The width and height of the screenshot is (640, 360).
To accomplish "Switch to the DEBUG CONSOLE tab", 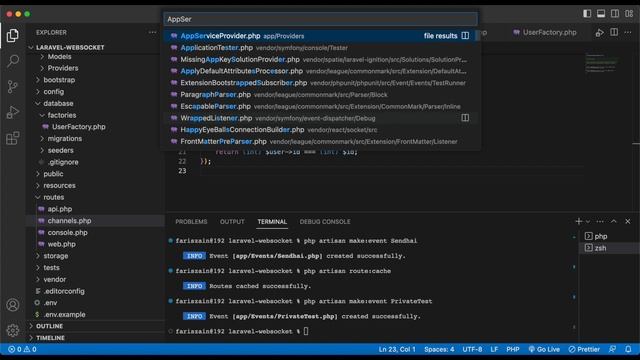I will click(325, 222).
